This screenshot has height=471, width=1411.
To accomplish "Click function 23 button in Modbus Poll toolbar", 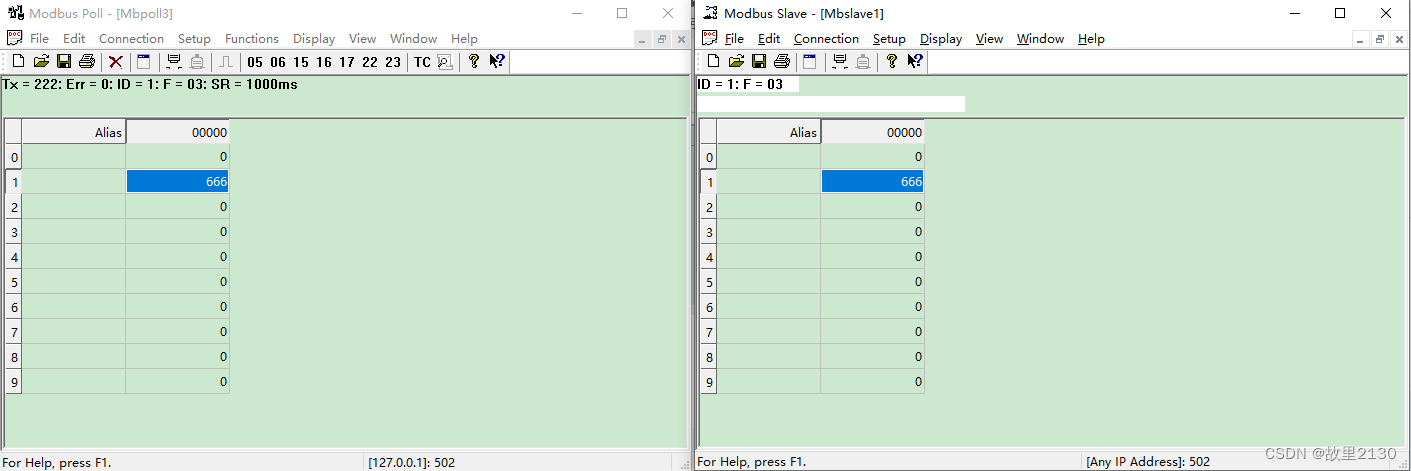I will [x=393, y=62].
